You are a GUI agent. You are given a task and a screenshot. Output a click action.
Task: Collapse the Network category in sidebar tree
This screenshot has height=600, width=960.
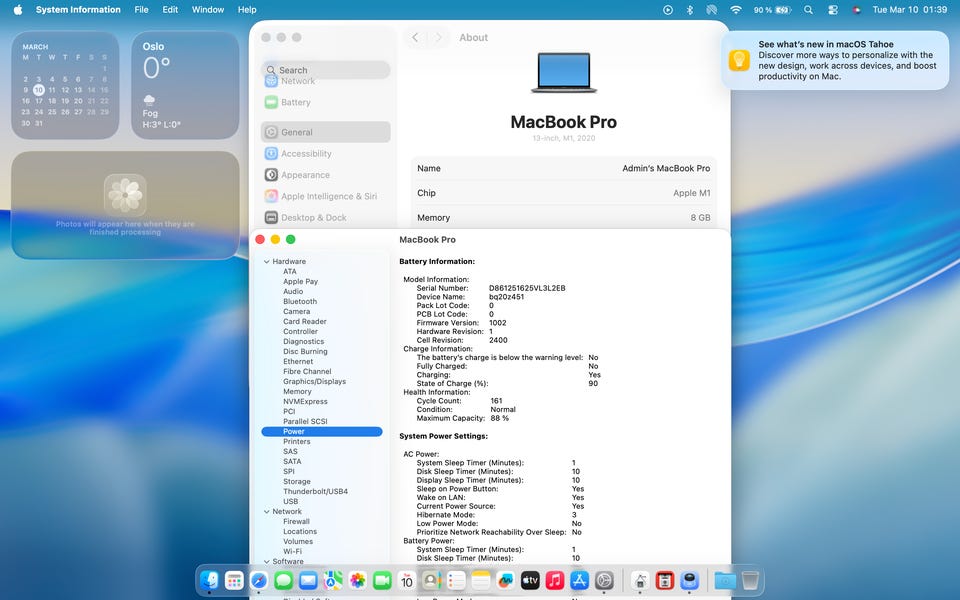coord(266,512)
